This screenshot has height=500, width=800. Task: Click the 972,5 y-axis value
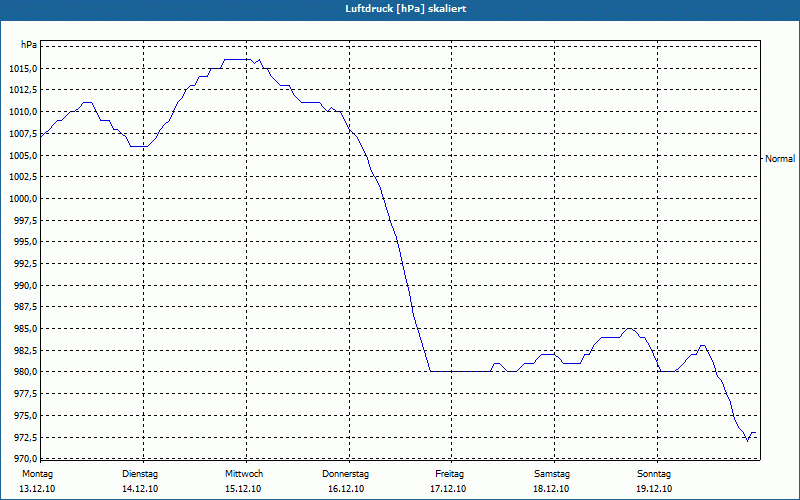(x=26, y=437)
